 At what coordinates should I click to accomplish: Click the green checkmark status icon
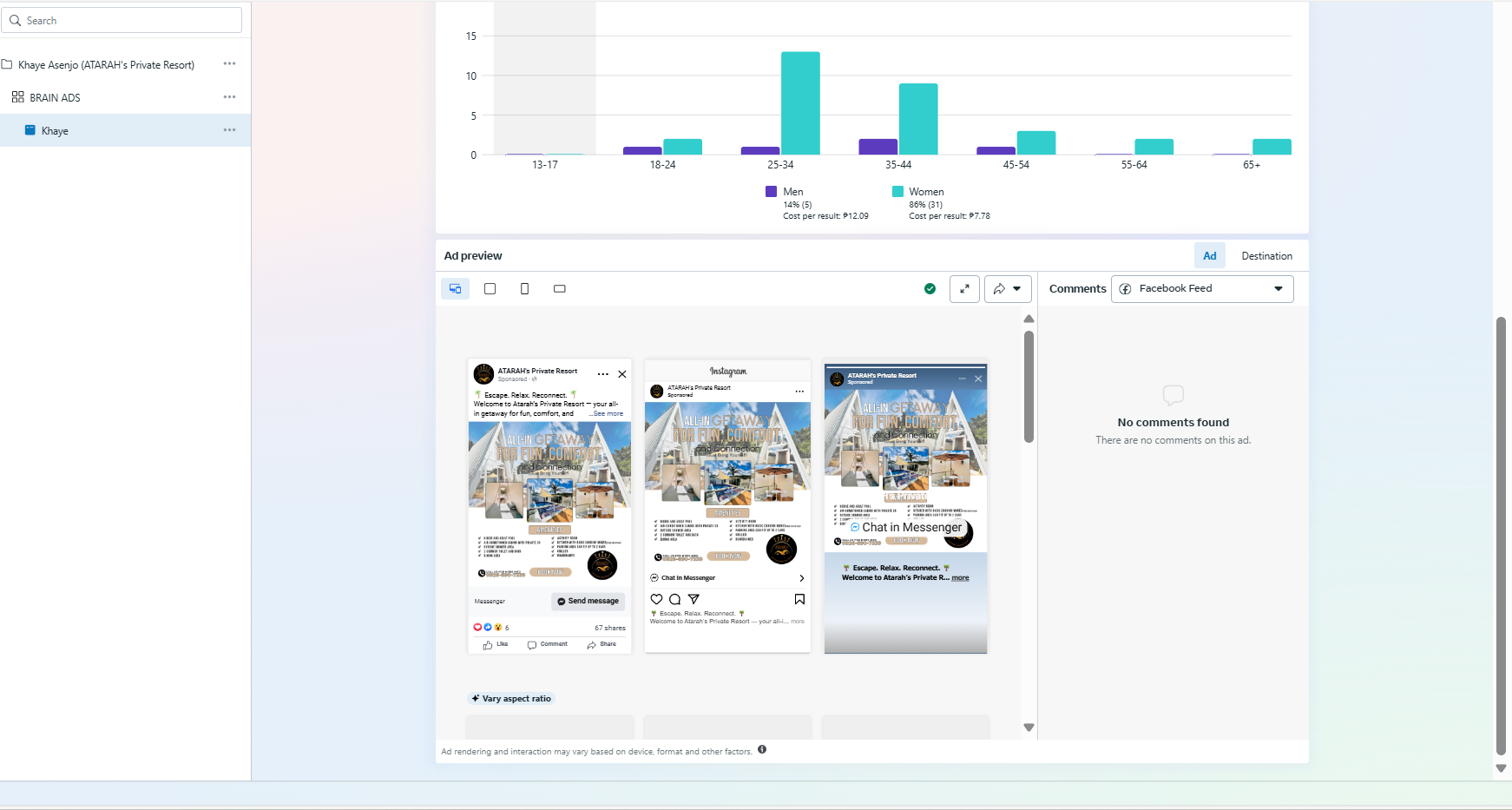pos(930,289)
